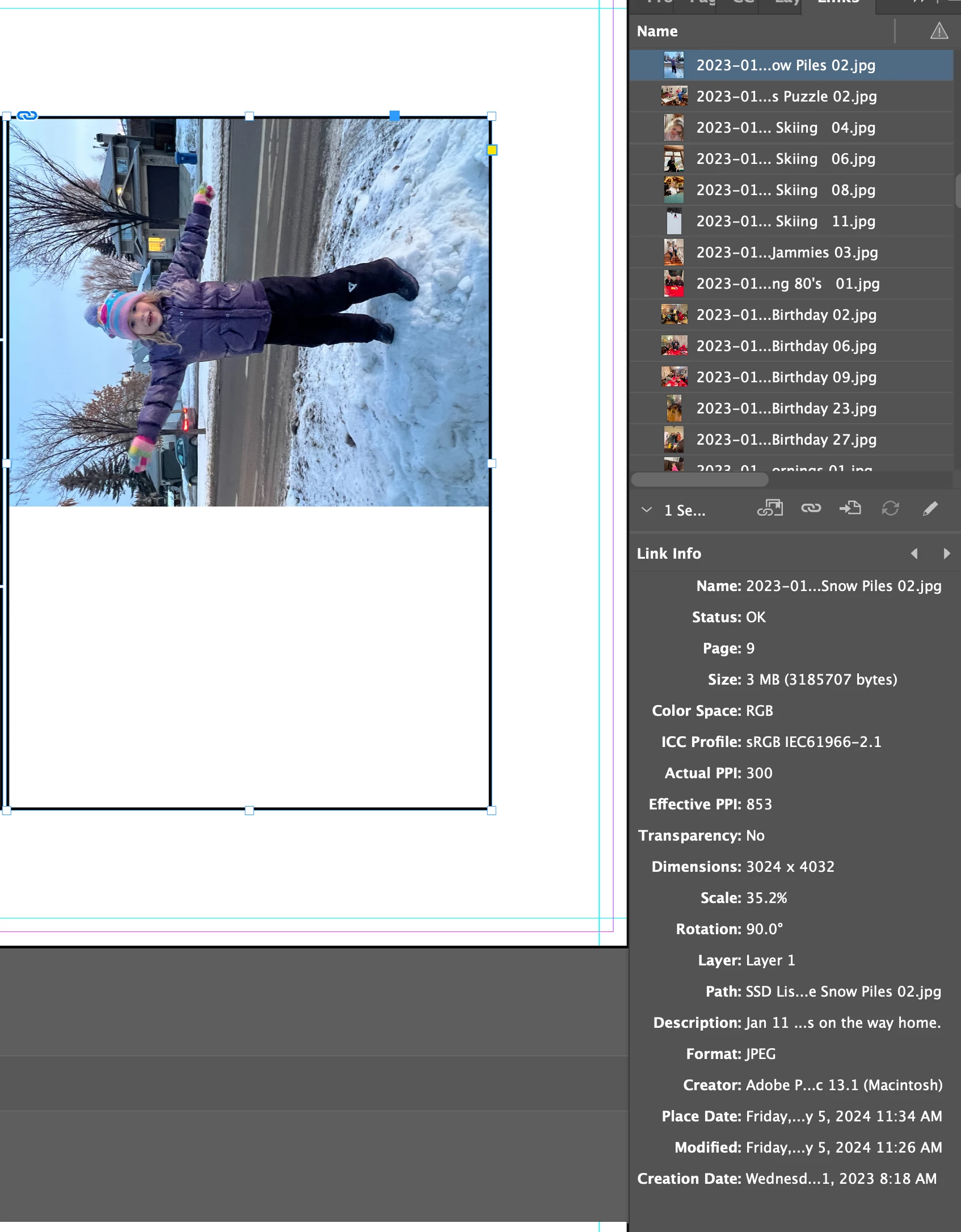Click Dimensions 3024 x 4032
Image resolution: width=961 pixels, height=1232 pixels.
point(790,867)
